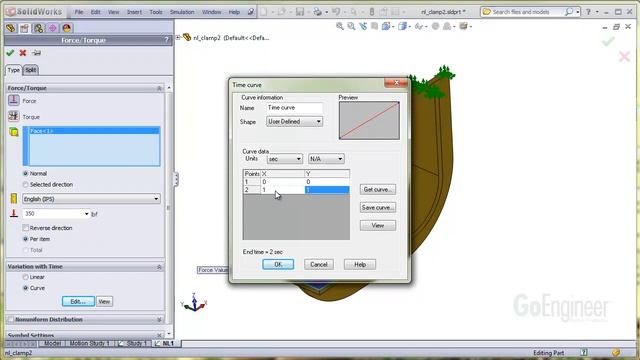Click Zoom to Area magnifier icon
This screenshot has height=360, width=640.
(x=351, y=27)
